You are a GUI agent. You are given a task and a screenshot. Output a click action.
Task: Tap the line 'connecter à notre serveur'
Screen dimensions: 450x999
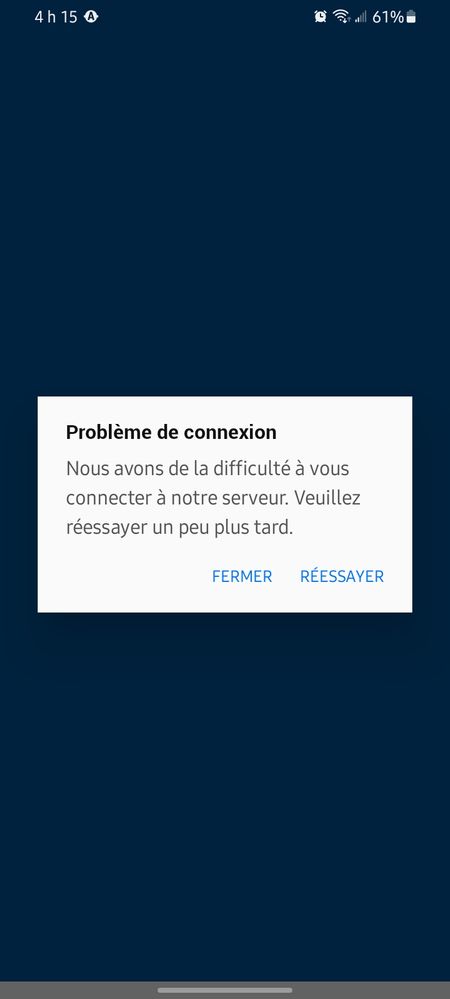click(177, 498)
